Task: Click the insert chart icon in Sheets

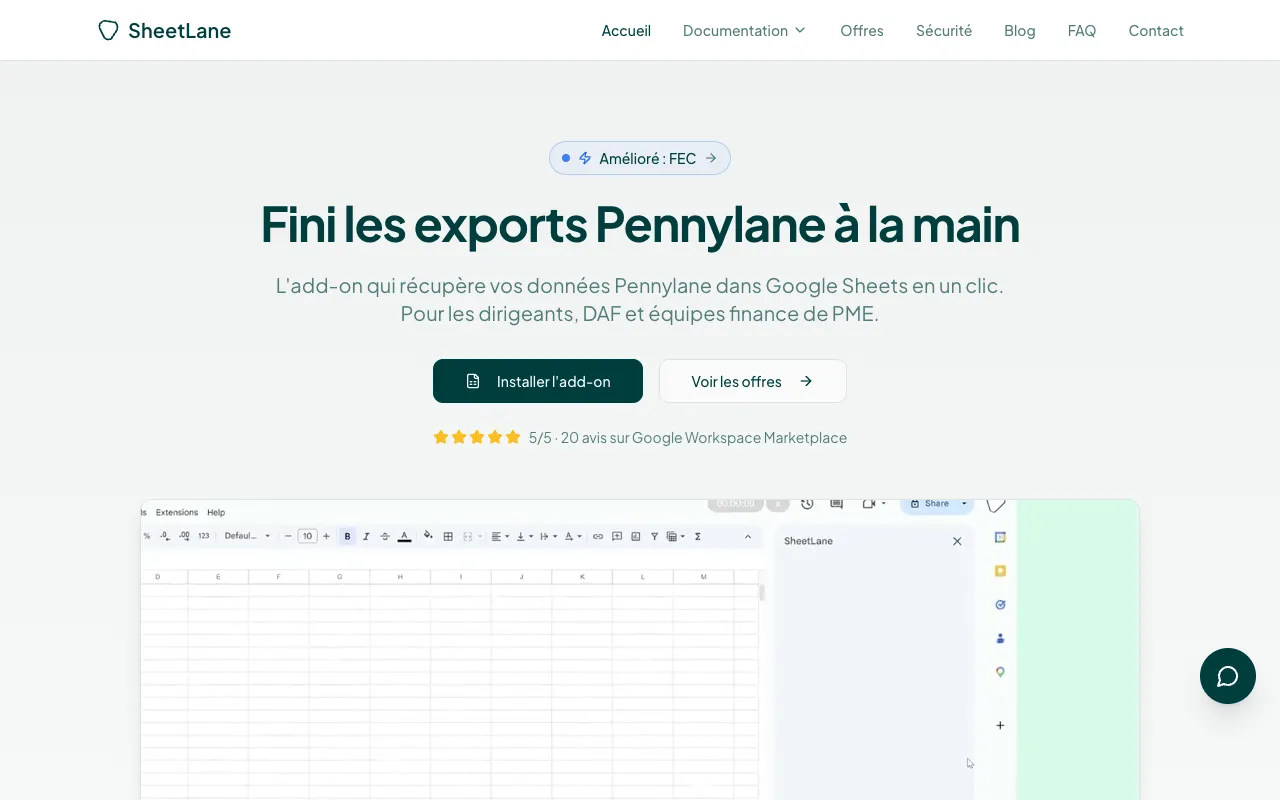Action: tap(636, 536)
